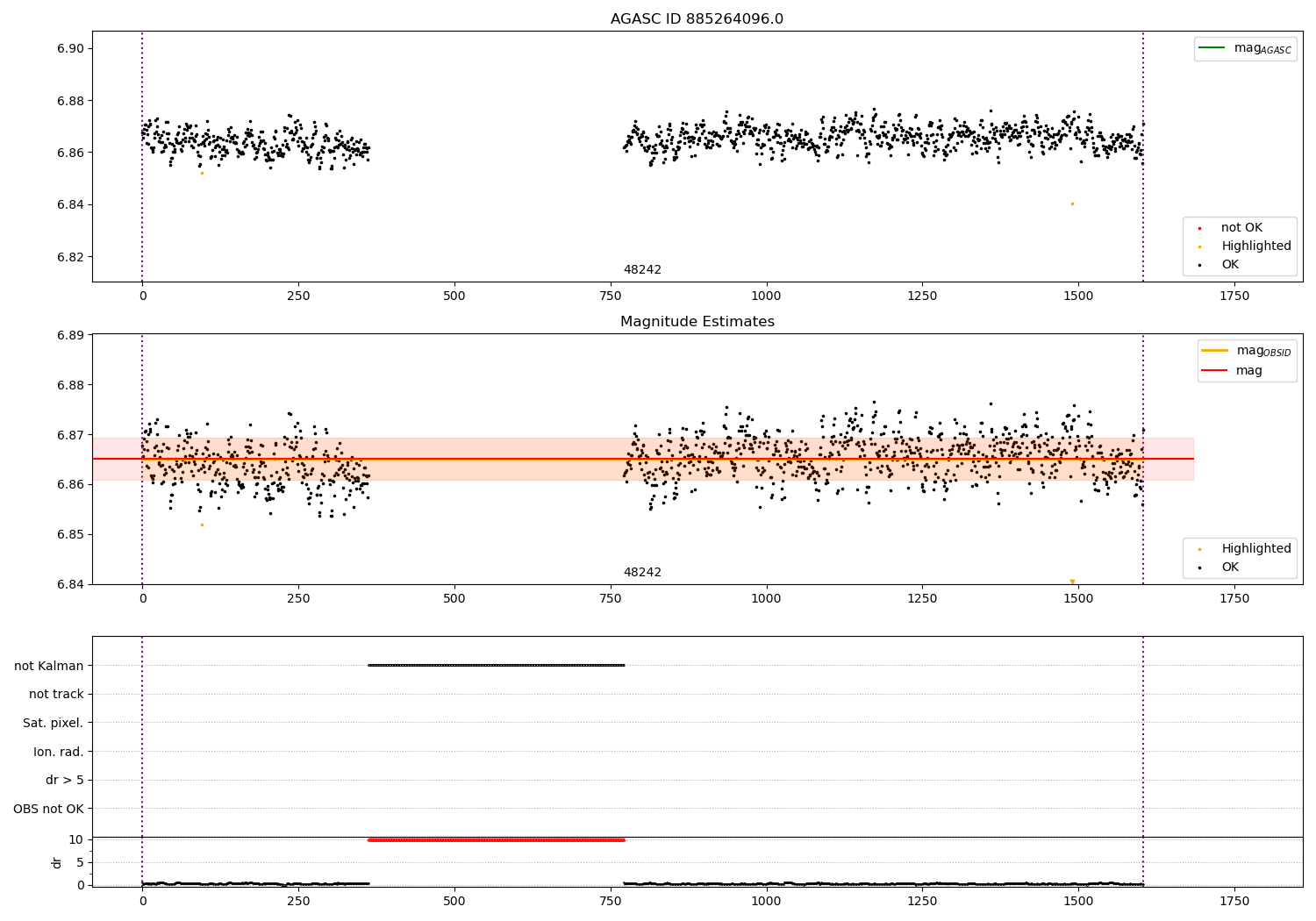Viewport: 1316px width, 921px height.
Task: Click the 'dr' axis label
Action: coord(57,862)
